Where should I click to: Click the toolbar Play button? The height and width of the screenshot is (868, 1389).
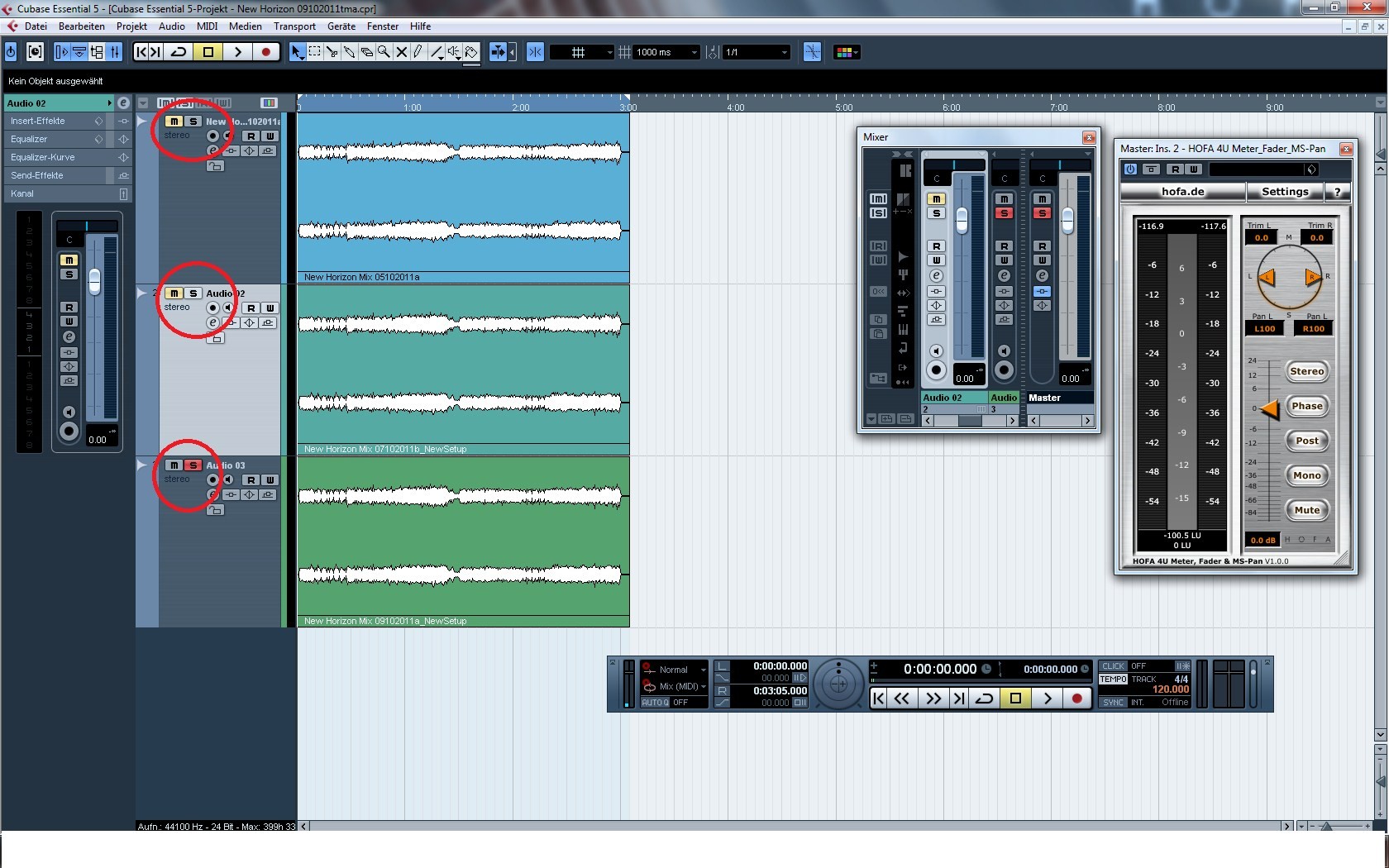[237, 52]
